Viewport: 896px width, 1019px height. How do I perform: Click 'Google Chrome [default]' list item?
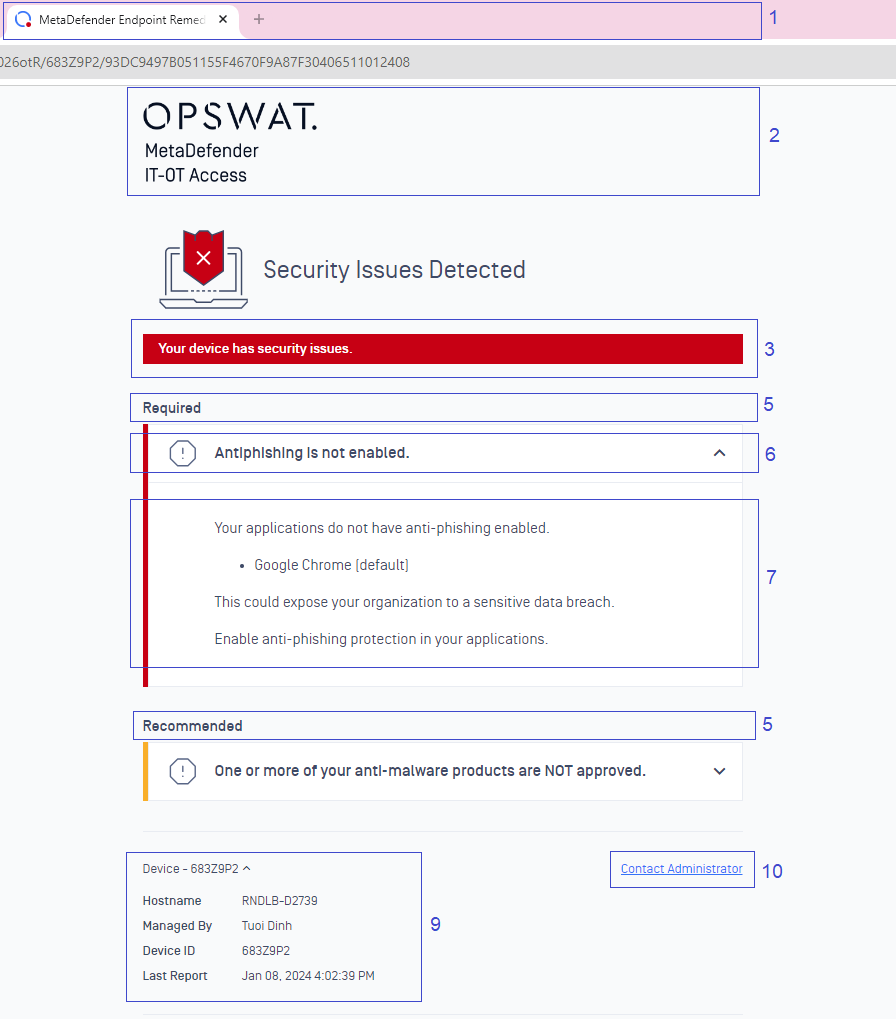(x=331, y=565)
